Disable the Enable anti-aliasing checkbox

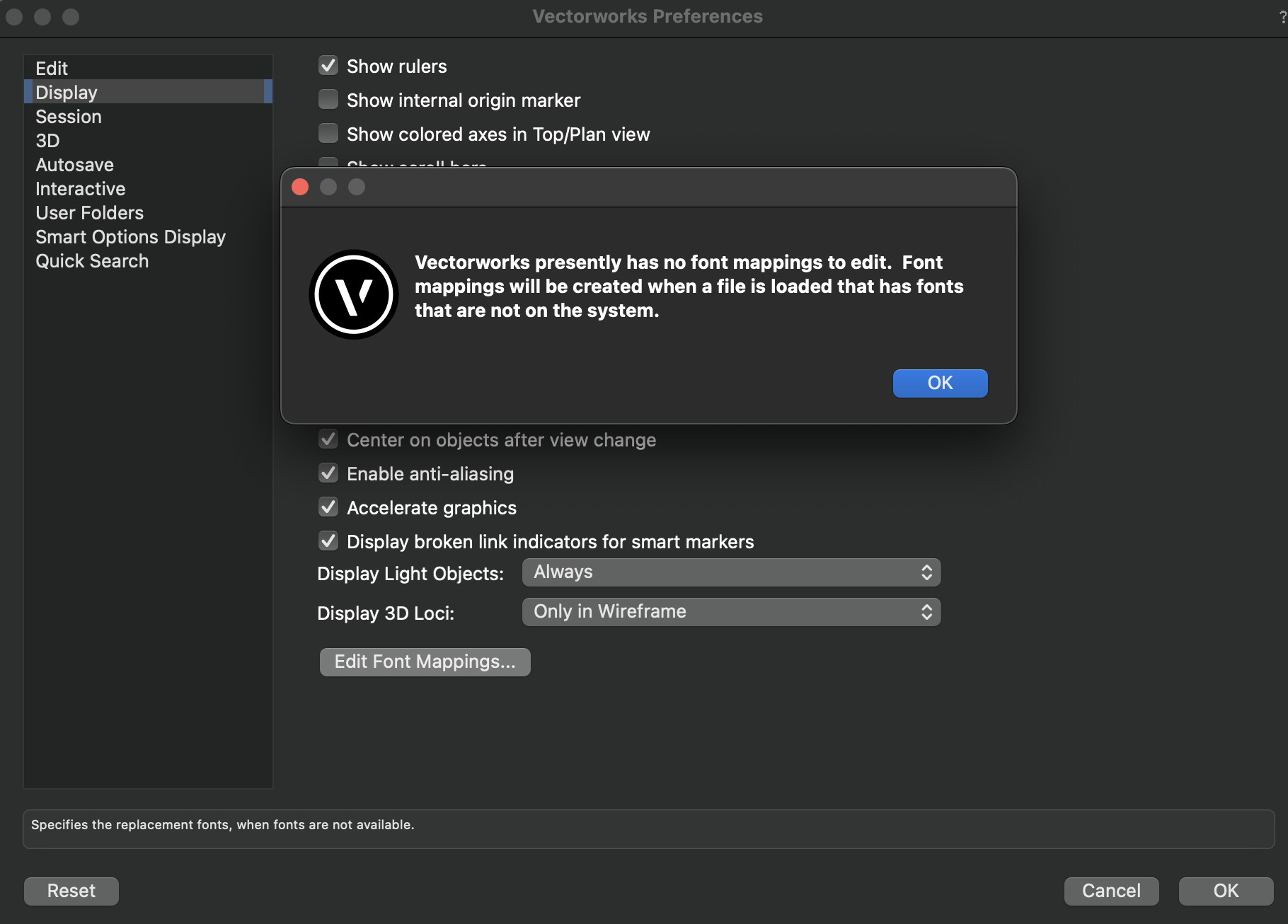coord(328,474)
